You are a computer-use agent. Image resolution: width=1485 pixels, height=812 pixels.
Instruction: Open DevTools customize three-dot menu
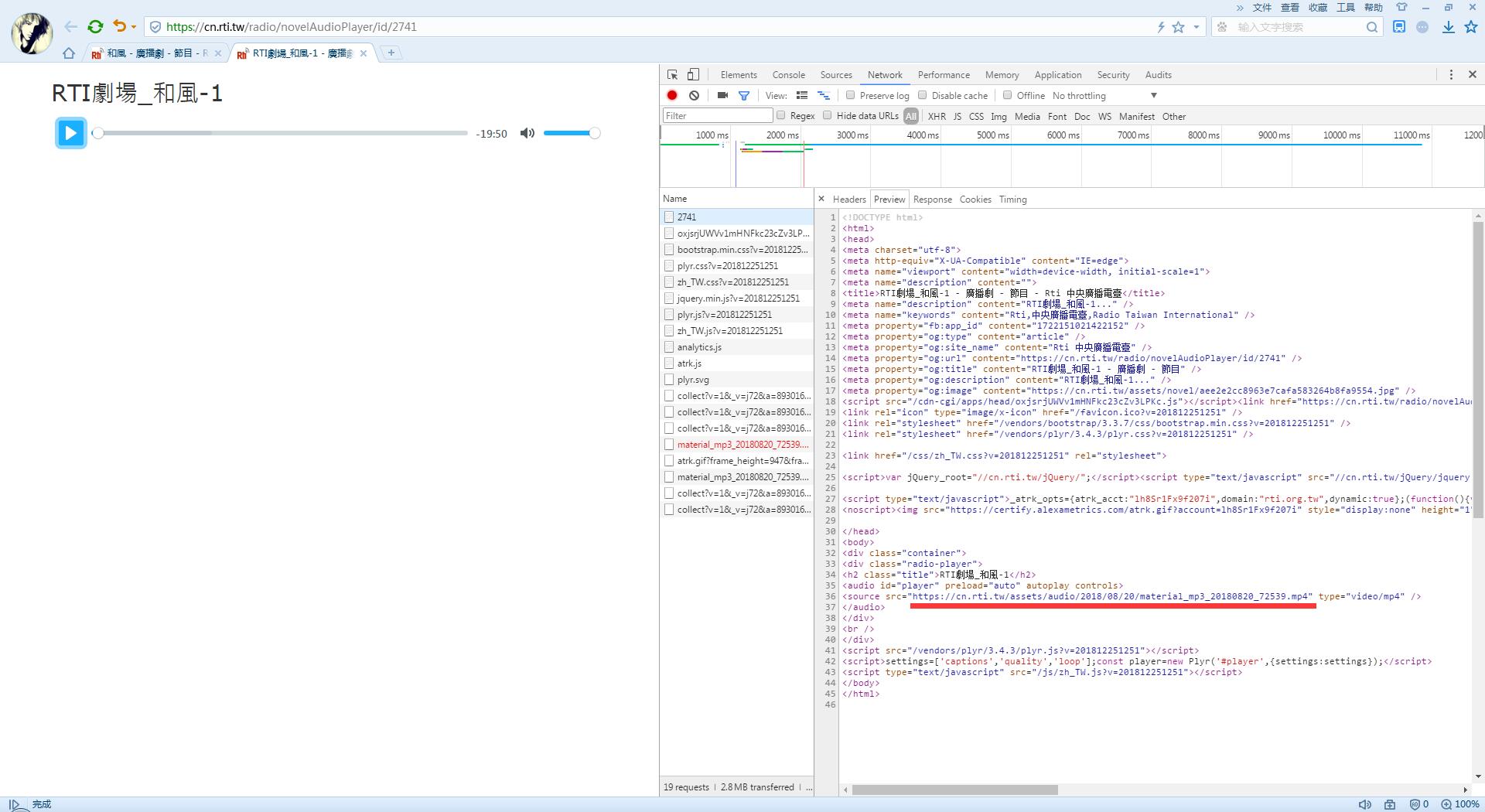tap(1451, 74)
